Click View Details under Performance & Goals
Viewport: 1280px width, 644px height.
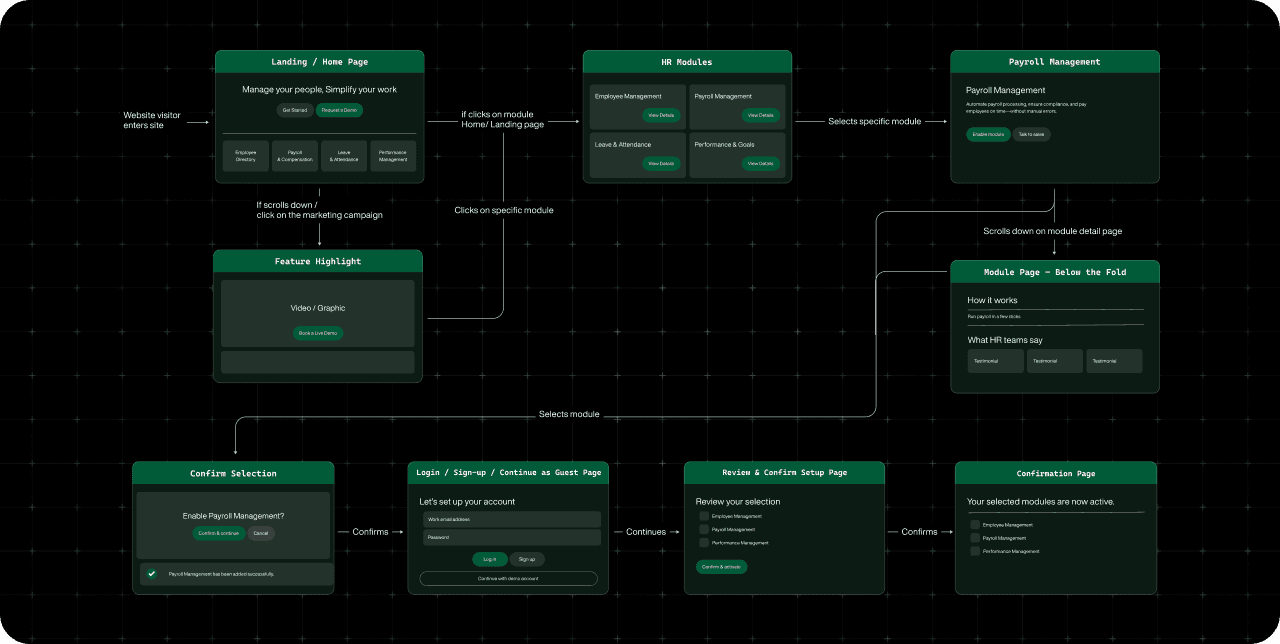tap(760, 163)
